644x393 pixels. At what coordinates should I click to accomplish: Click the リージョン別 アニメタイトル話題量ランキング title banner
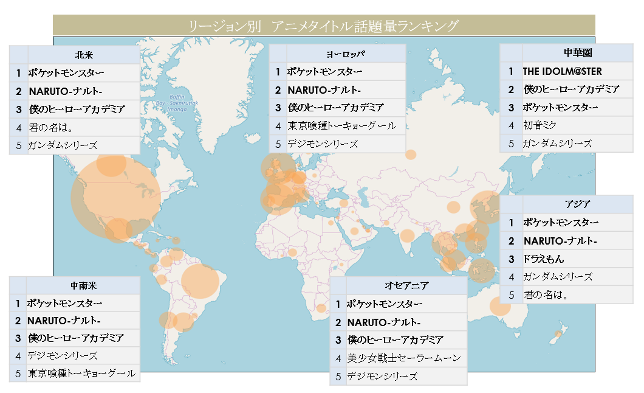click(x=324, y=25)
